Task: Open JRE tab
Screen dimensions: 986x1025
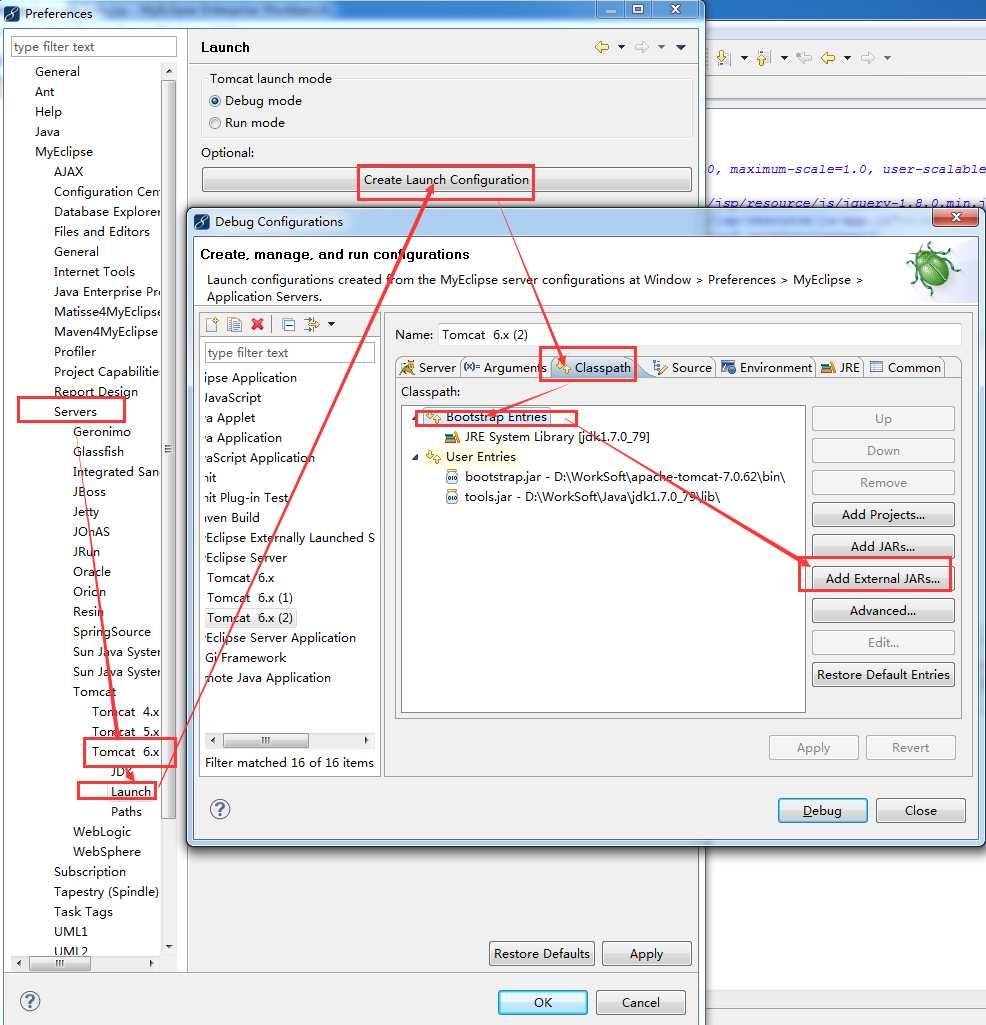Action: (x=840, y=367)
